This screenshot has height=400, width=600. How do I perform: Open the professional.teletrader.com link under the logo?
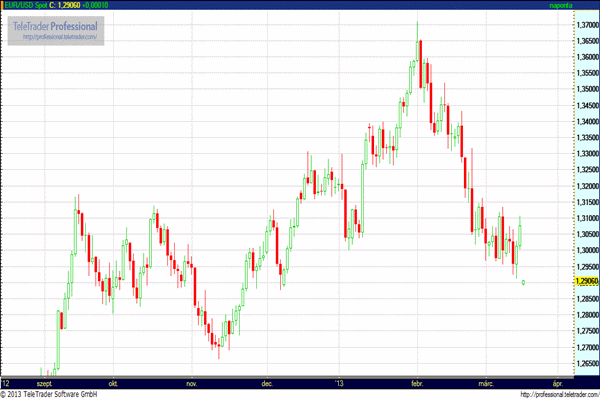click(54, 36)
